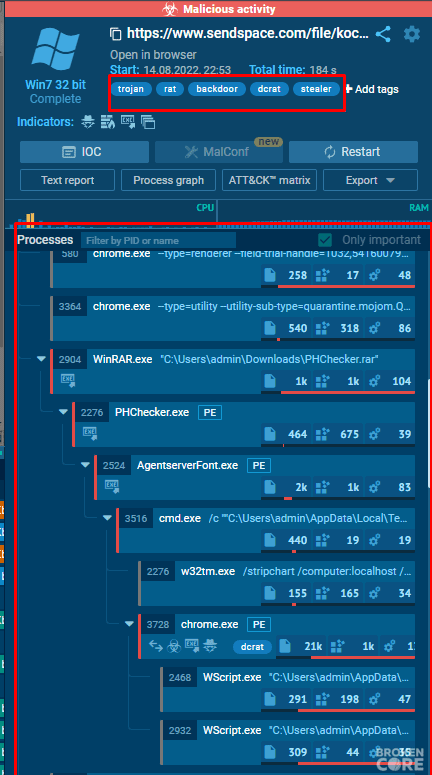Click the EXE icon under WinRAR.exe
The width and height of the screenshot is (432, 775).
coord(67,380)
